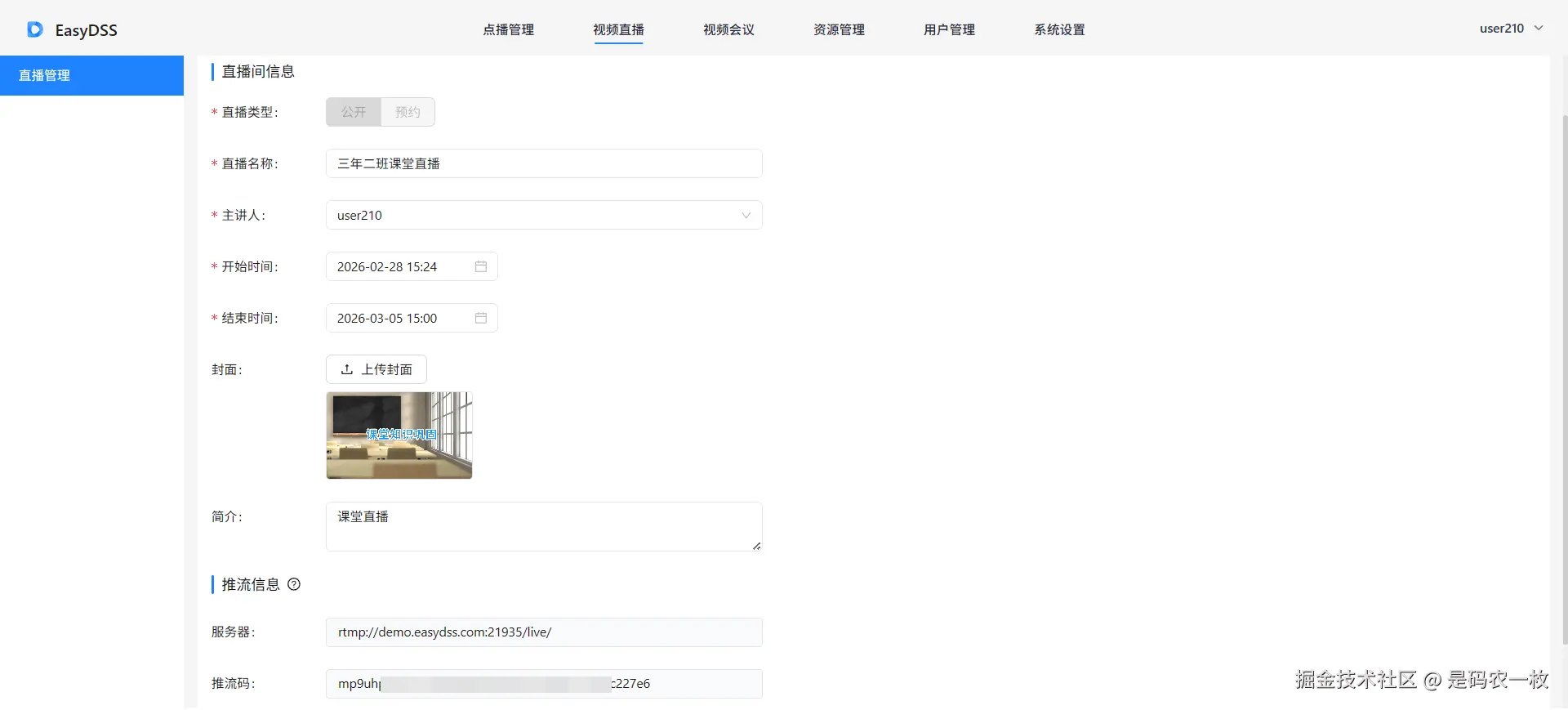1568x710 pixels.
Task: Click the EasyDSS brand name text
Action: click(x=87, y=30)
